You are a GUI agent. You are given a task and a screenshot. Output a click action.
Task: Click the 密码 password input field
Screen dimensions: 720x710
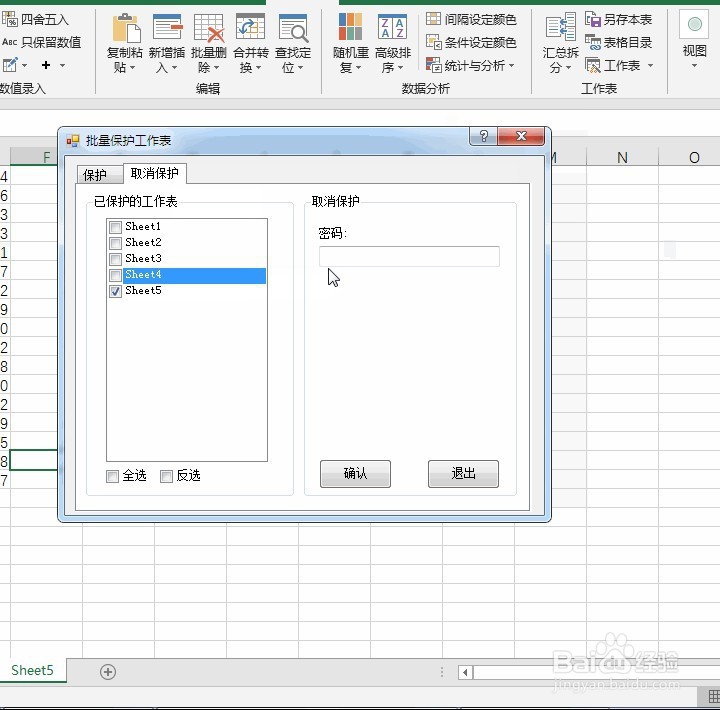tap(409, 256)
